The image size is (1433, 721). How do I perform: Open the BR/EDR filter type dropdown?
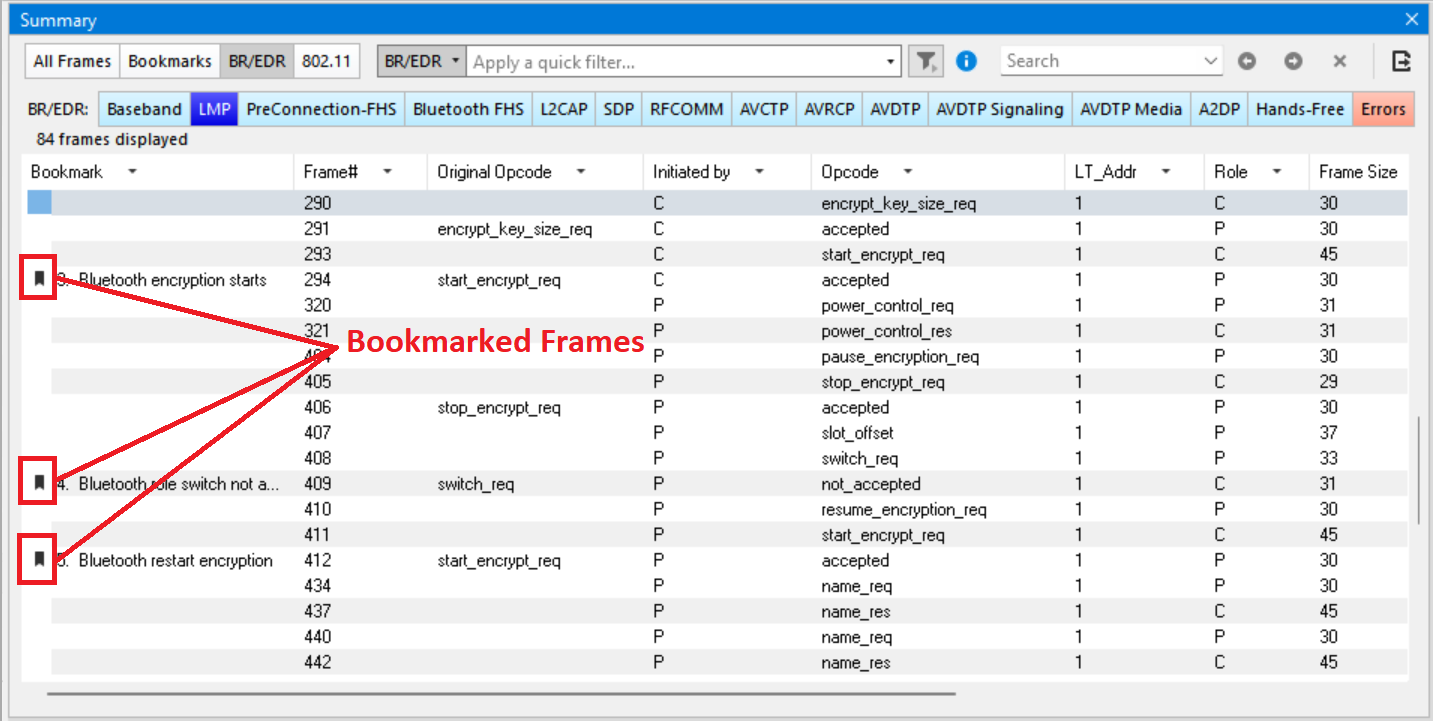421,61
